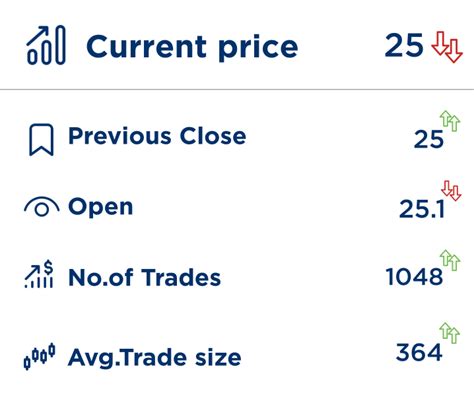This screenshot has width=474, height=414.
Task: Click the average trade size value 364
Action: point(419,352)
